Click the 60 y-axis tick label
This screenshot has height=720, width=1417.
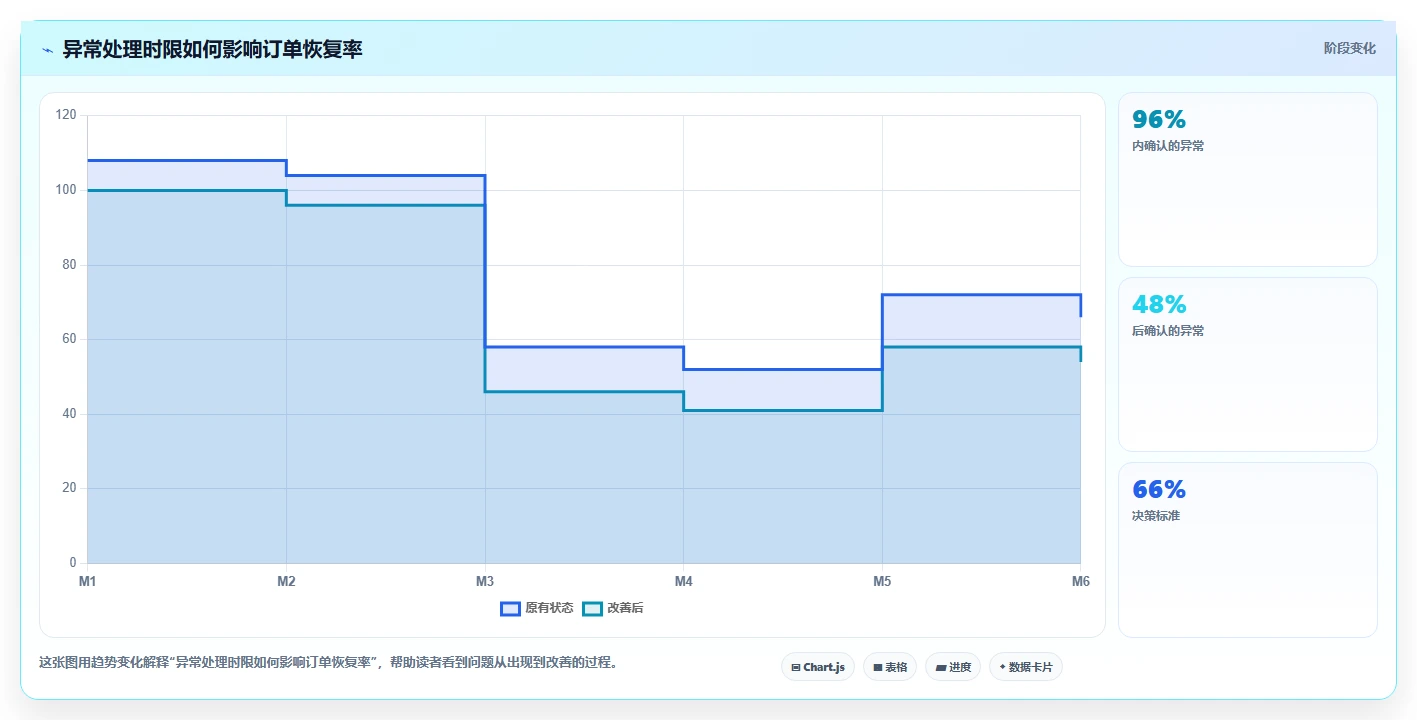(69, 339)
